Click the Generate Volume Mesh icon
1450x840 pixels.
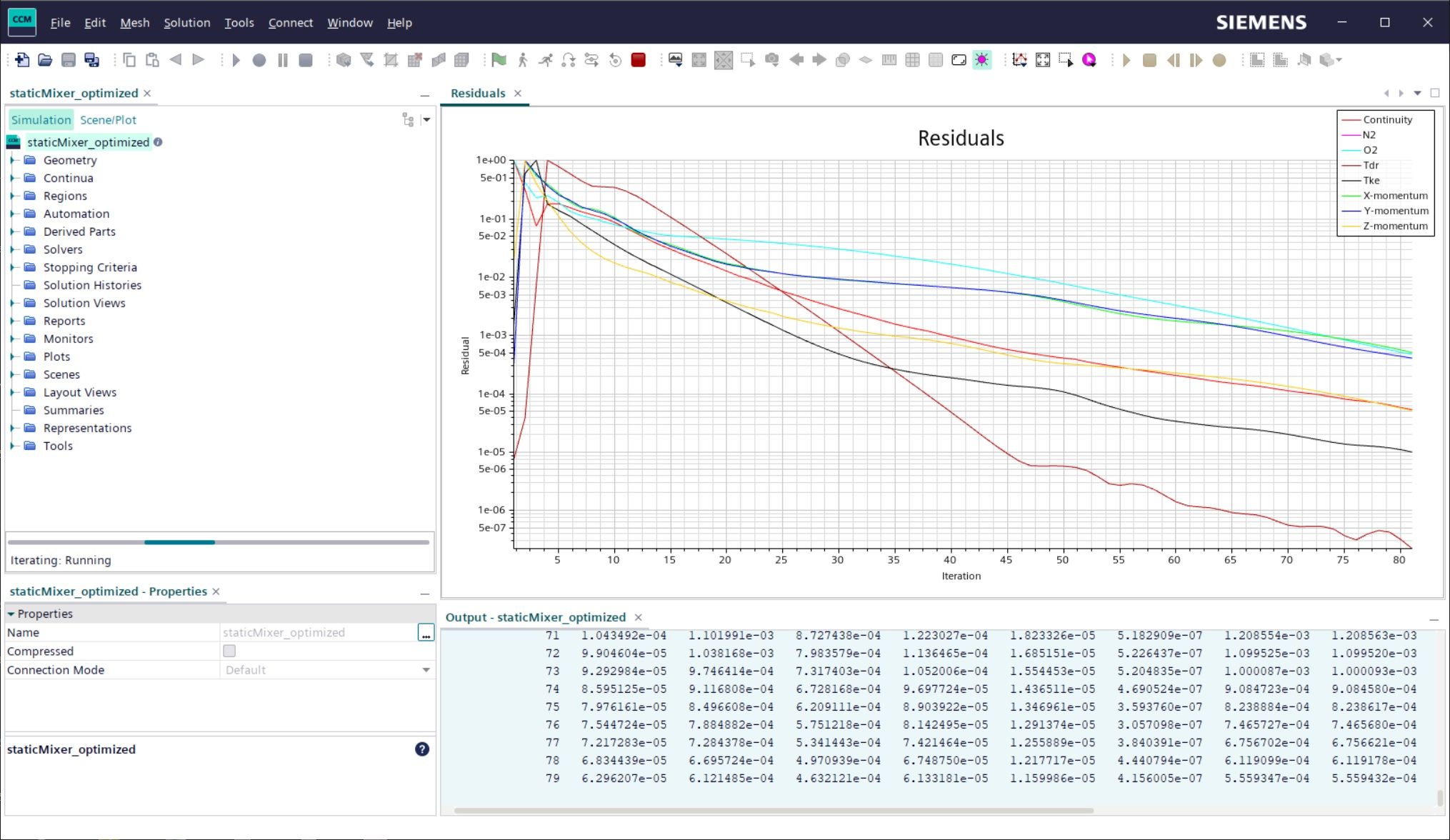point(461,60)
